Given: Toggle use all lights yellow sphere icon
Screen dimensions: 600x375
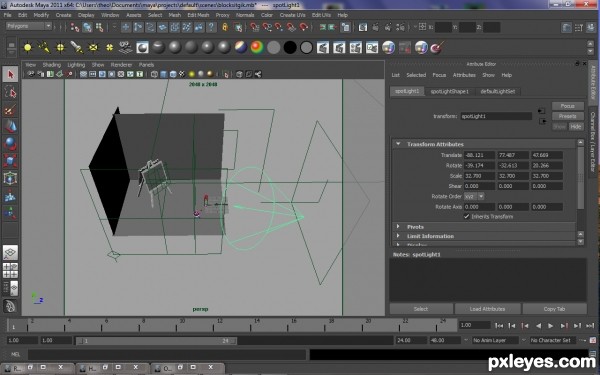Looking at the screenshot, I should coord(192,74).
